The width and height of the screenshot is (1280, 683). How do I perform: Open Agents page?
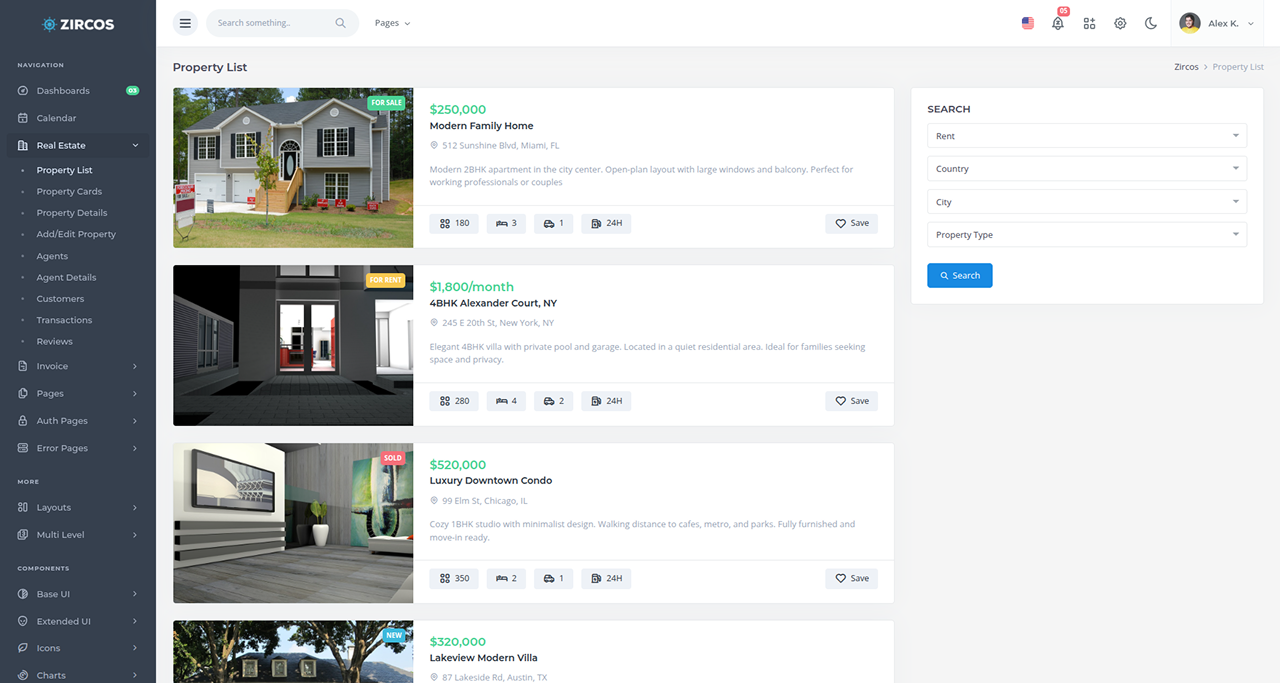52,256
